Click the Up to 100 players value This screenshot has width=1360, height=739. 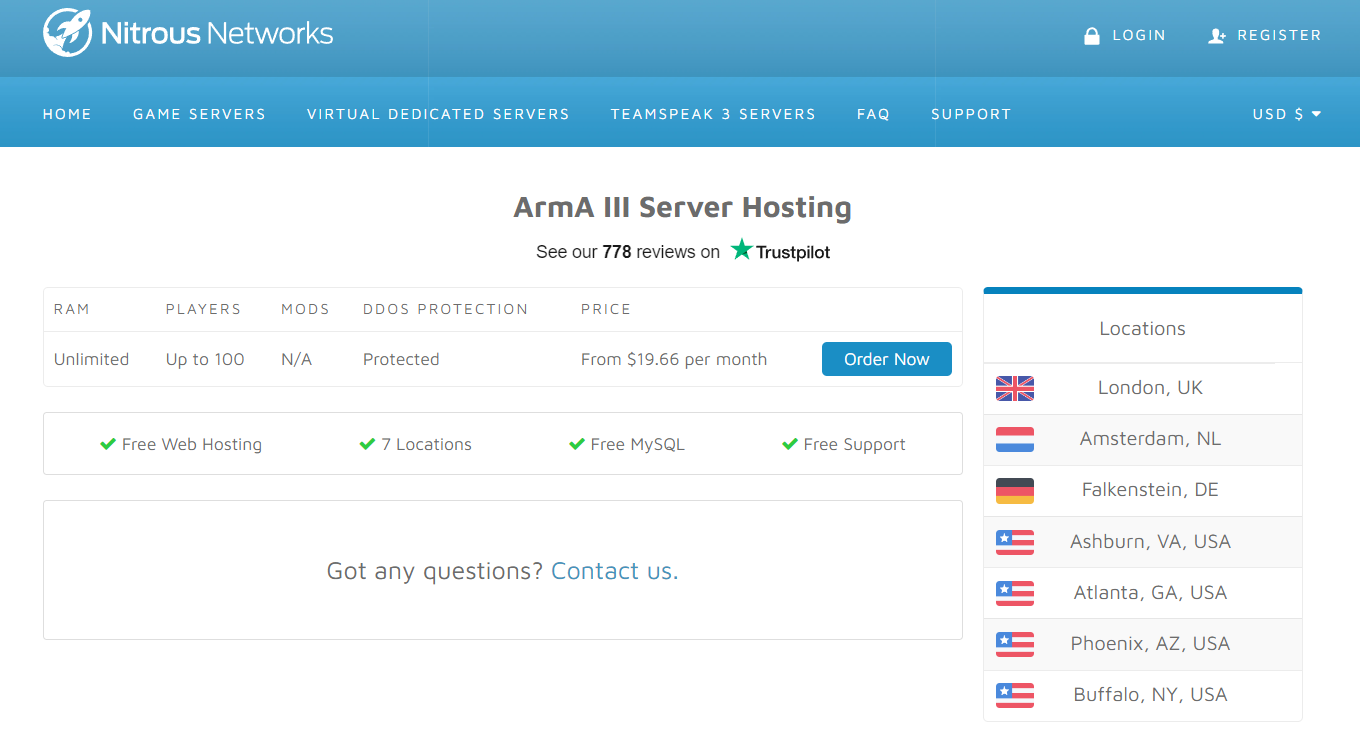pos(205,359)
